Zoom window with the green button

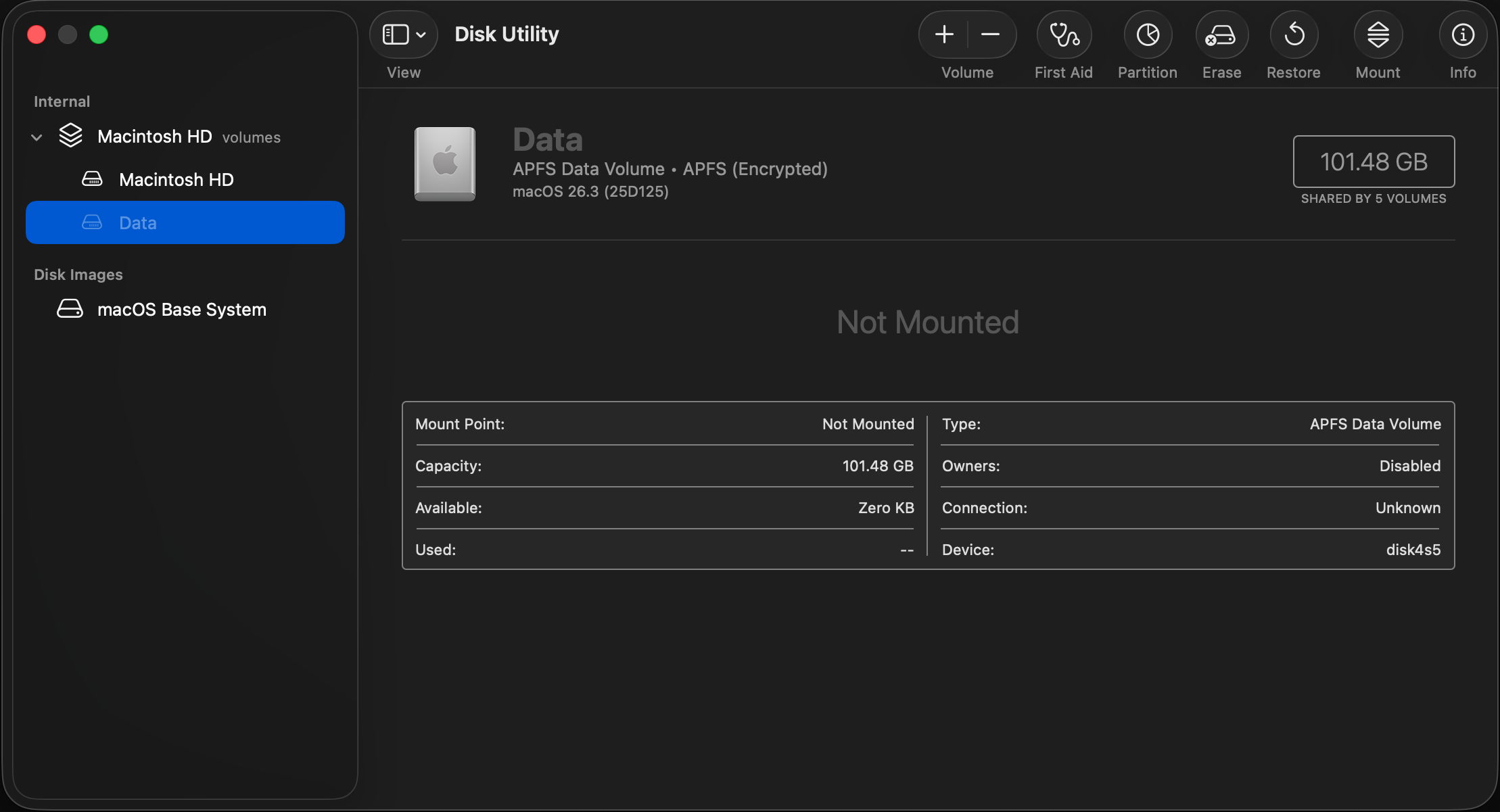(99, 34)
